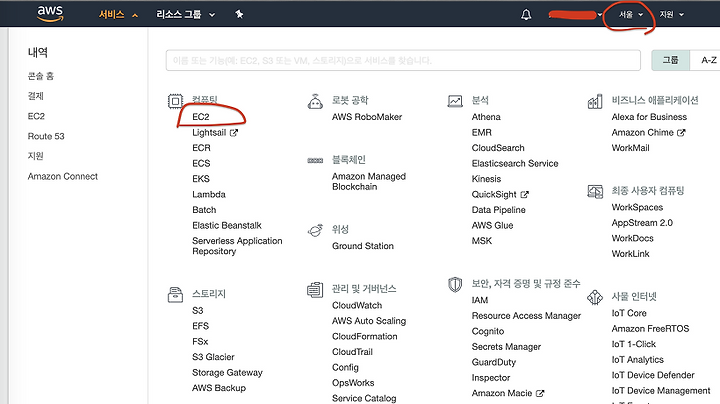Open Amazon Connect from history

(x=62, y=176)
